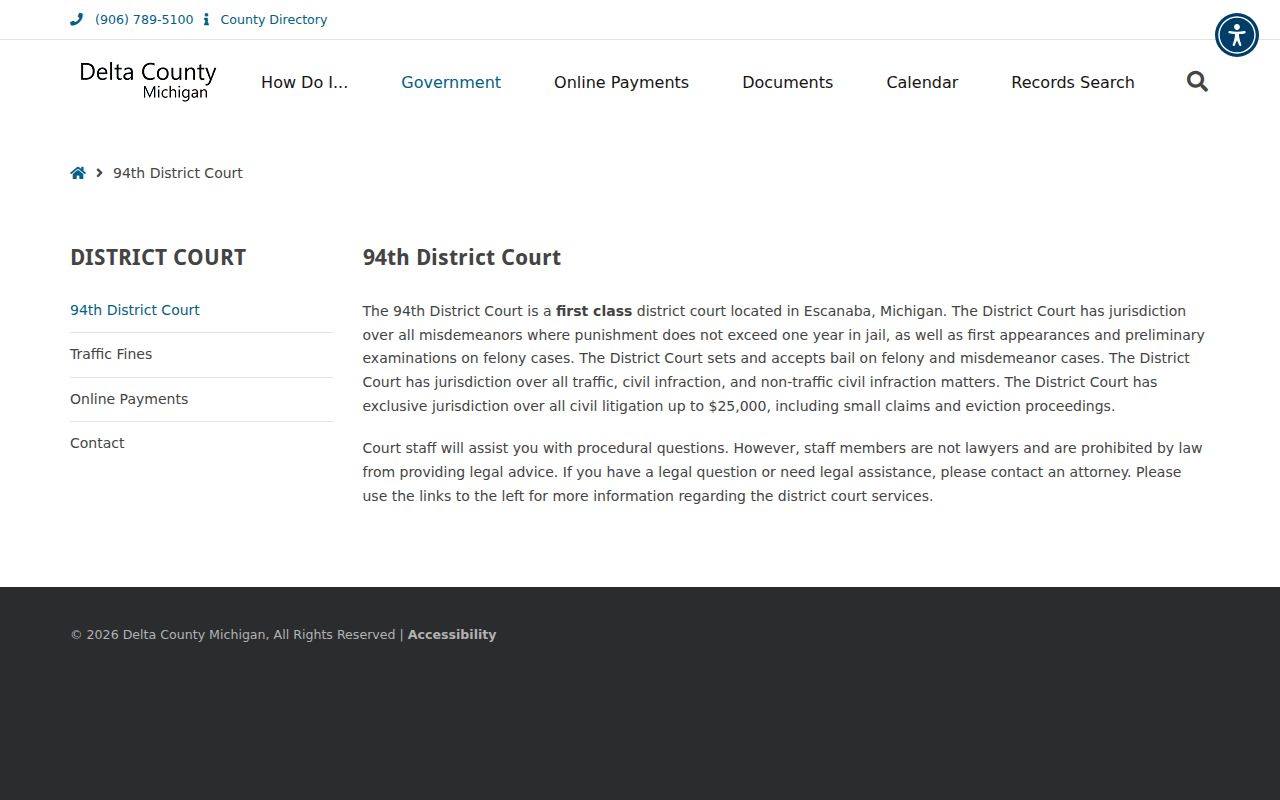The width and height of the screenshot is (1280, 800).
Task: Go to home via breadcrumb house icon
Action: pyautogui.click(x=78, y=173)
